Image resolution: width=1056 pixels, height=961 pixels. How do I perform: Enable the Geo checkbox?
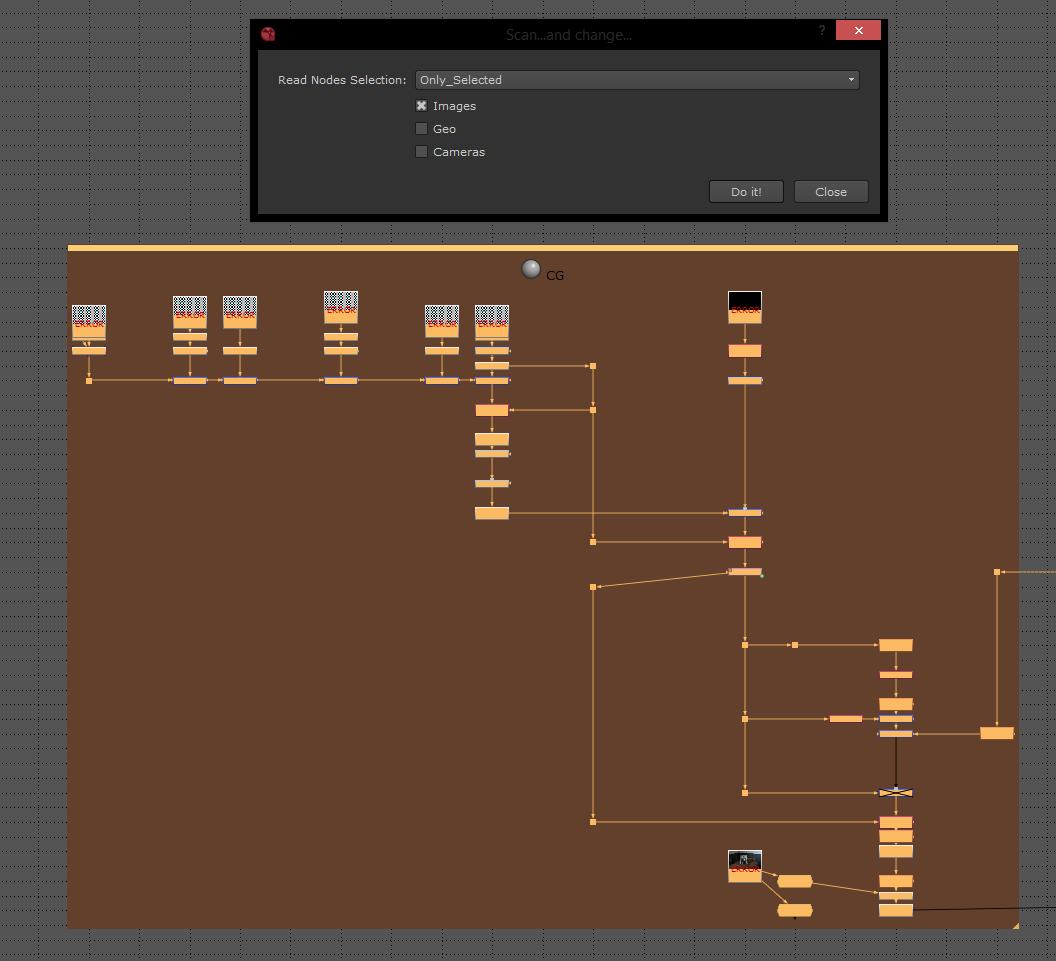coord(421,129)
